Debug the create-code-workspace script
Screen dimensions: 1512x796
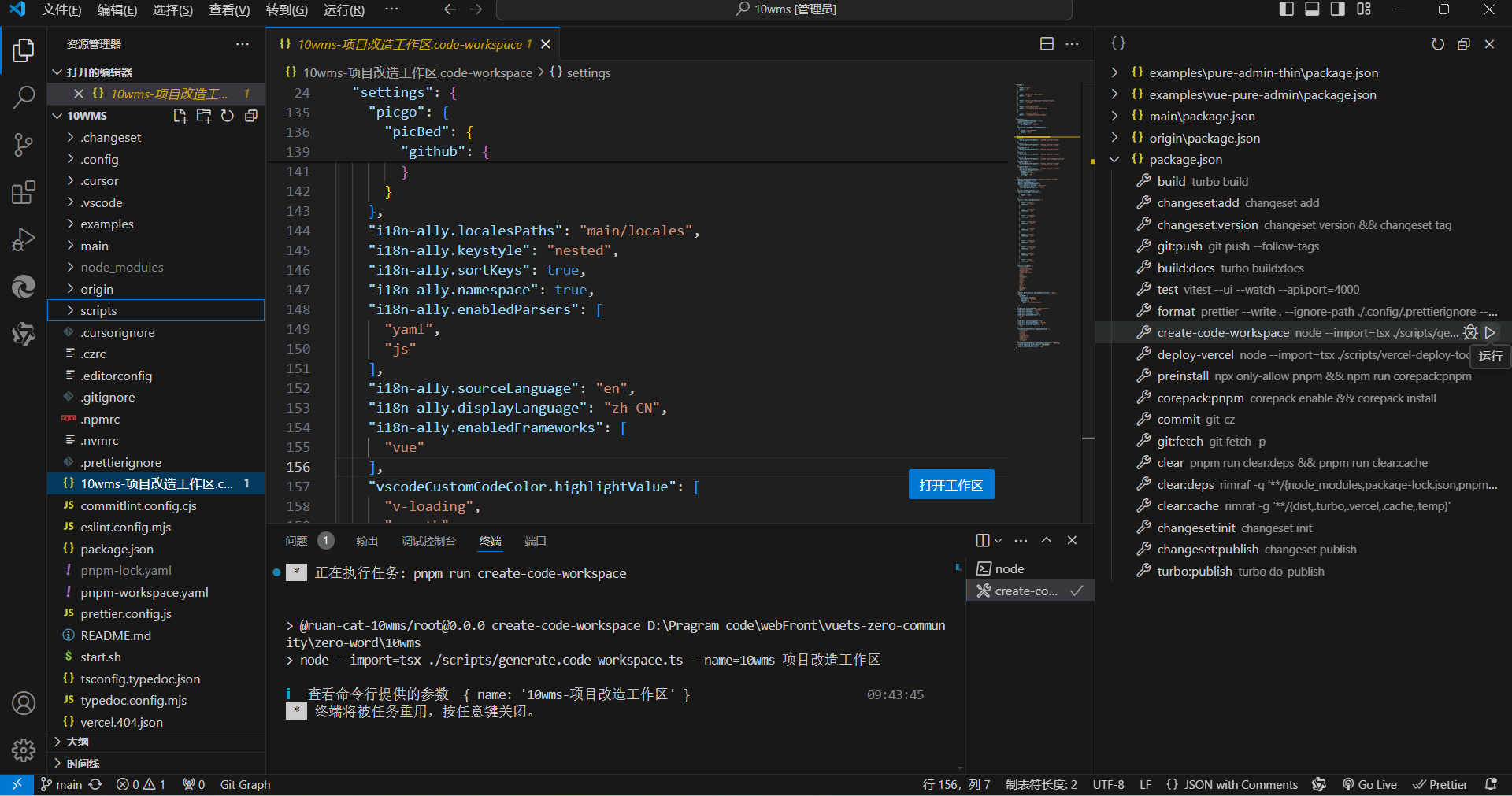[1470, 333]
